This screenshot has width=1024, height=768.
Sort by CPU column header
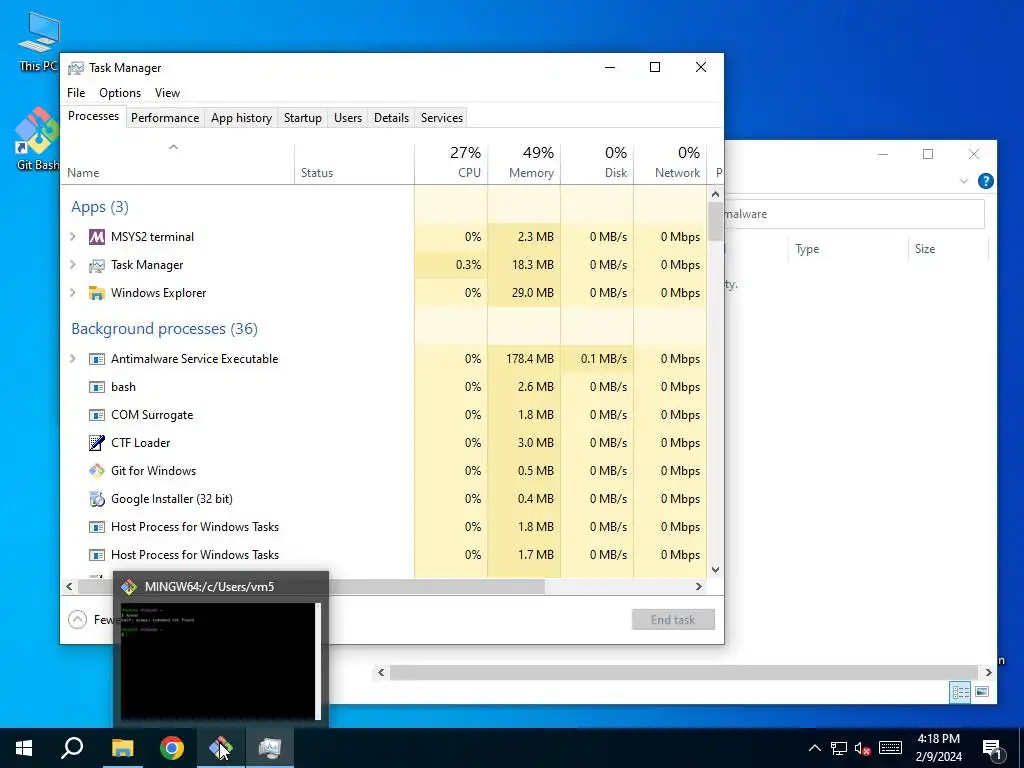(x=451, y=163)
